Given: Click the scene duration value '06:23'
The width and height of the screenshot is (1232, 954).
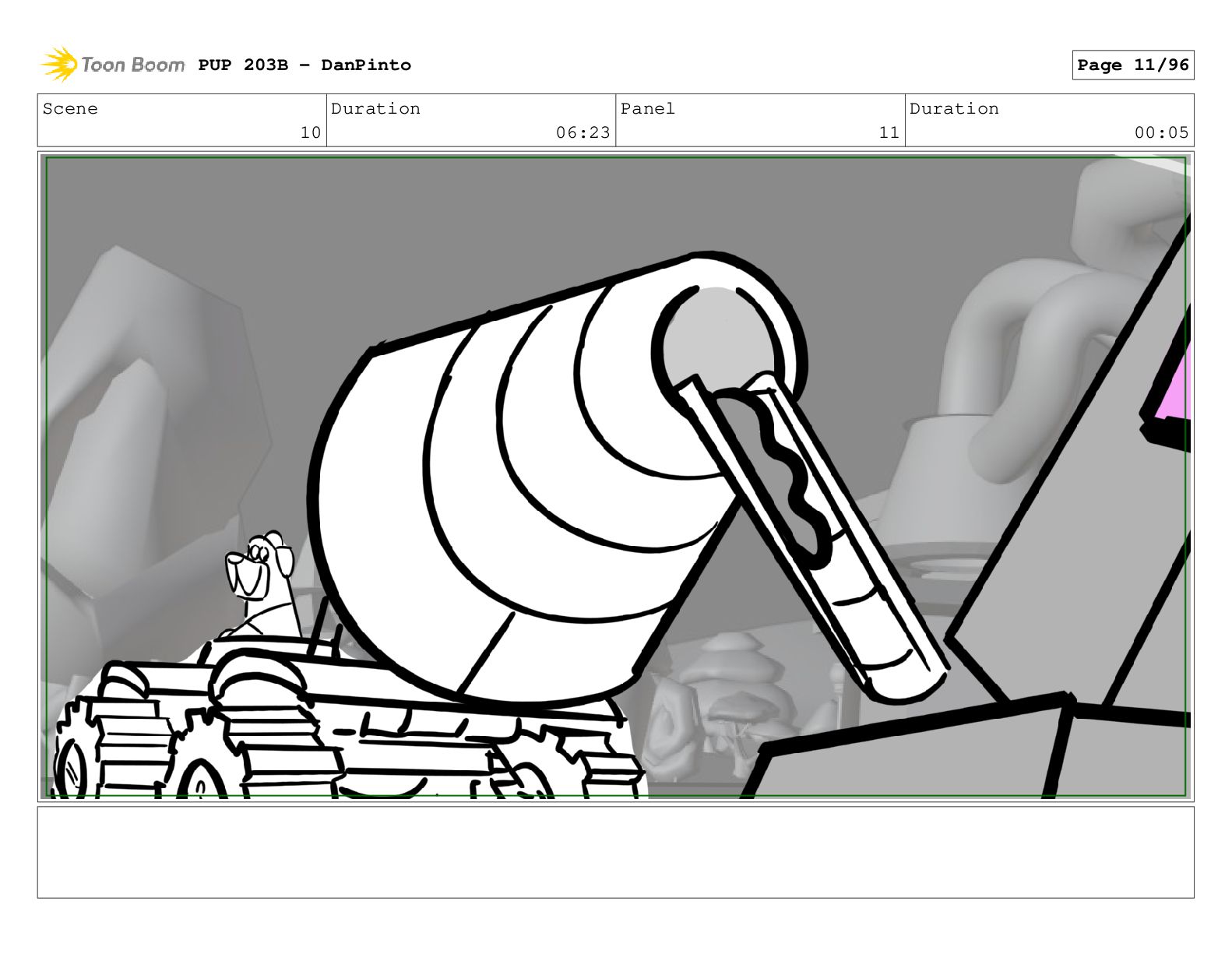Looking at the screenshot, I should click(x=583, y=133).
